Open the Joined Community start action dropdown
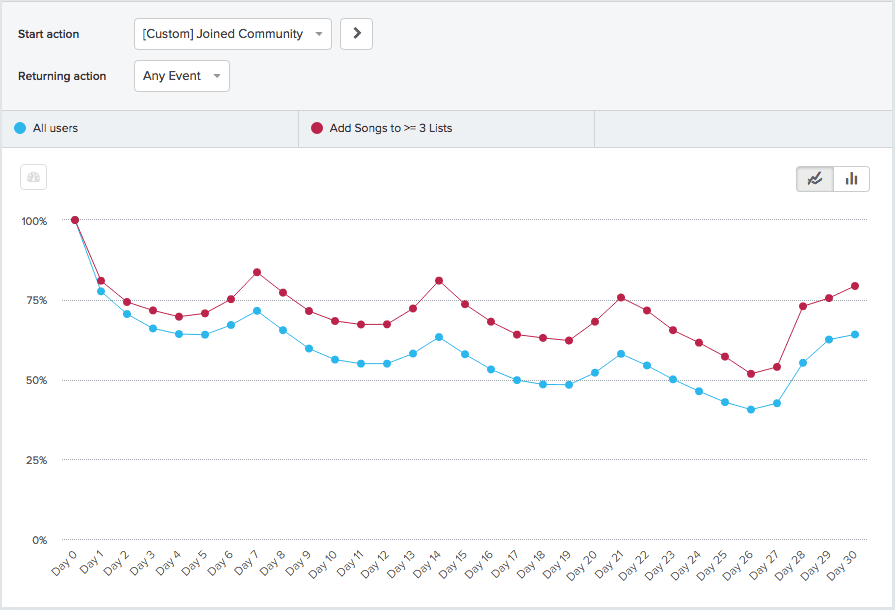The image size is (895, 610). pyautogui.click(x=232, y=34)
